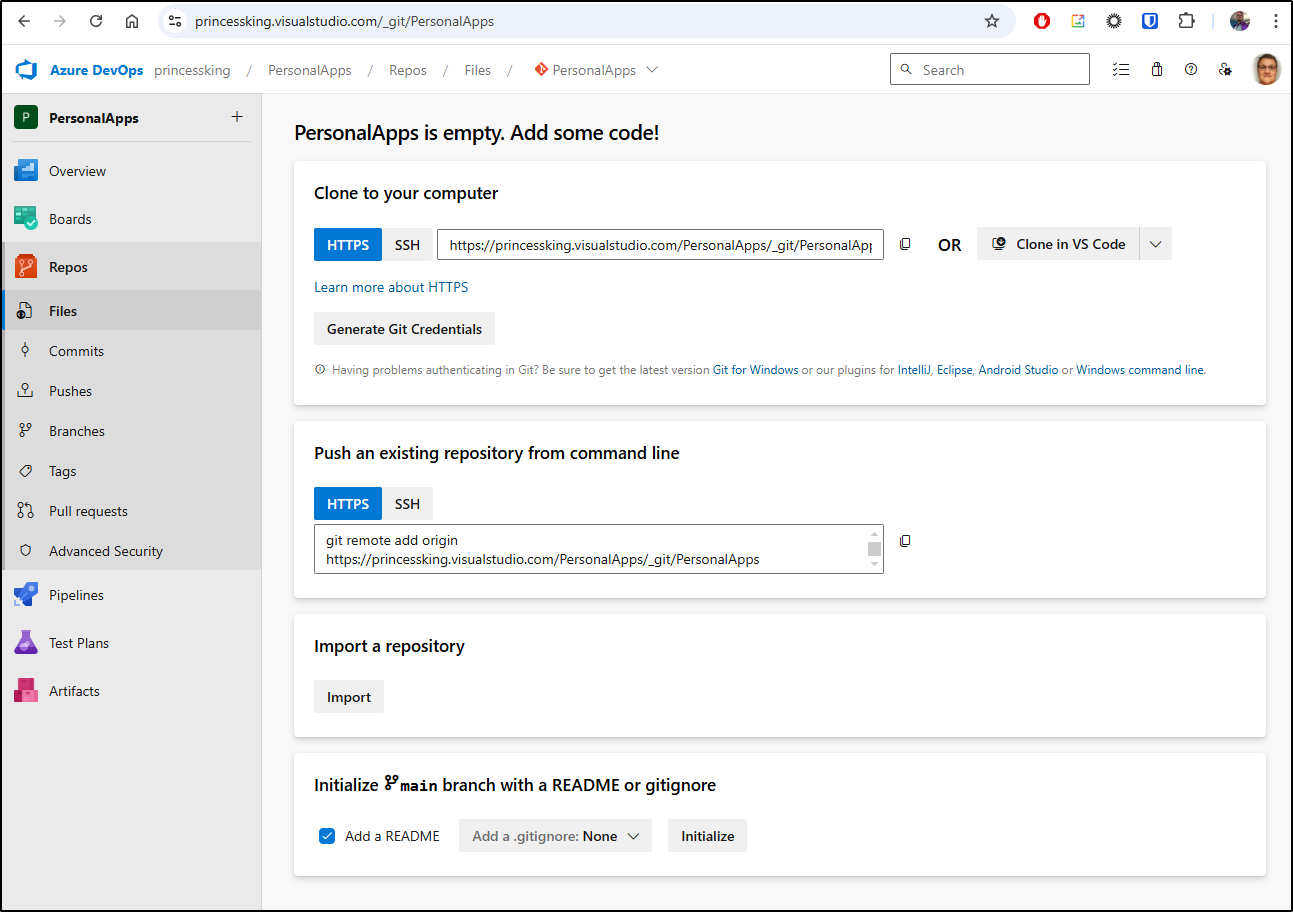1293x912 pixels.
Task: Reload the page with browser refresh icon
Action: point(96,21)
